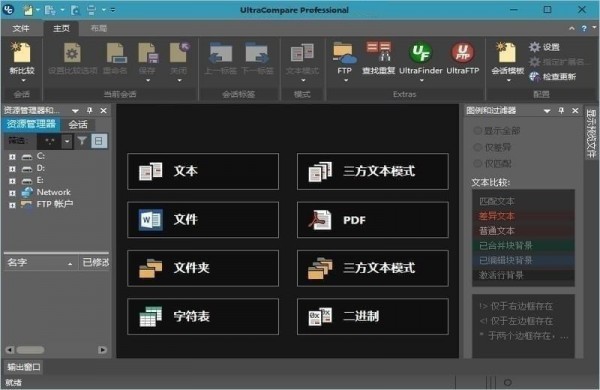
Task: Select the 仅匹配 radio button
Action: (x=478, y=164)
